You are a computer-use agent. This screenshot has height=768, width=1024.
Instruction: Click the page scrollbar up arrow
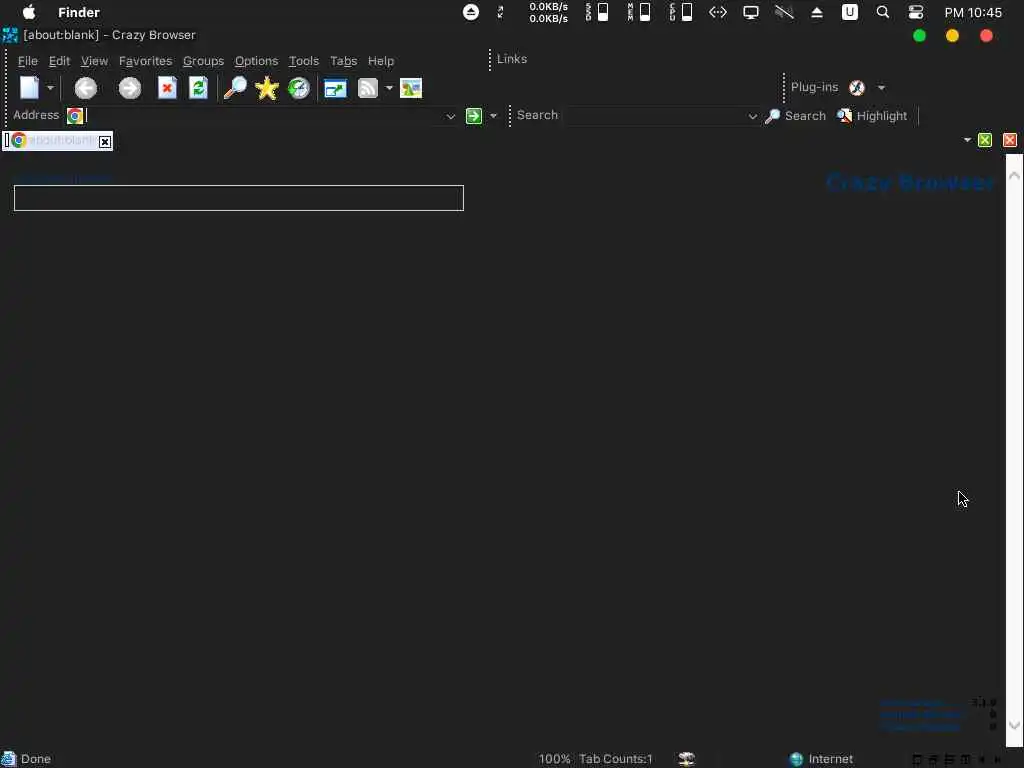tap(1014, 175)
